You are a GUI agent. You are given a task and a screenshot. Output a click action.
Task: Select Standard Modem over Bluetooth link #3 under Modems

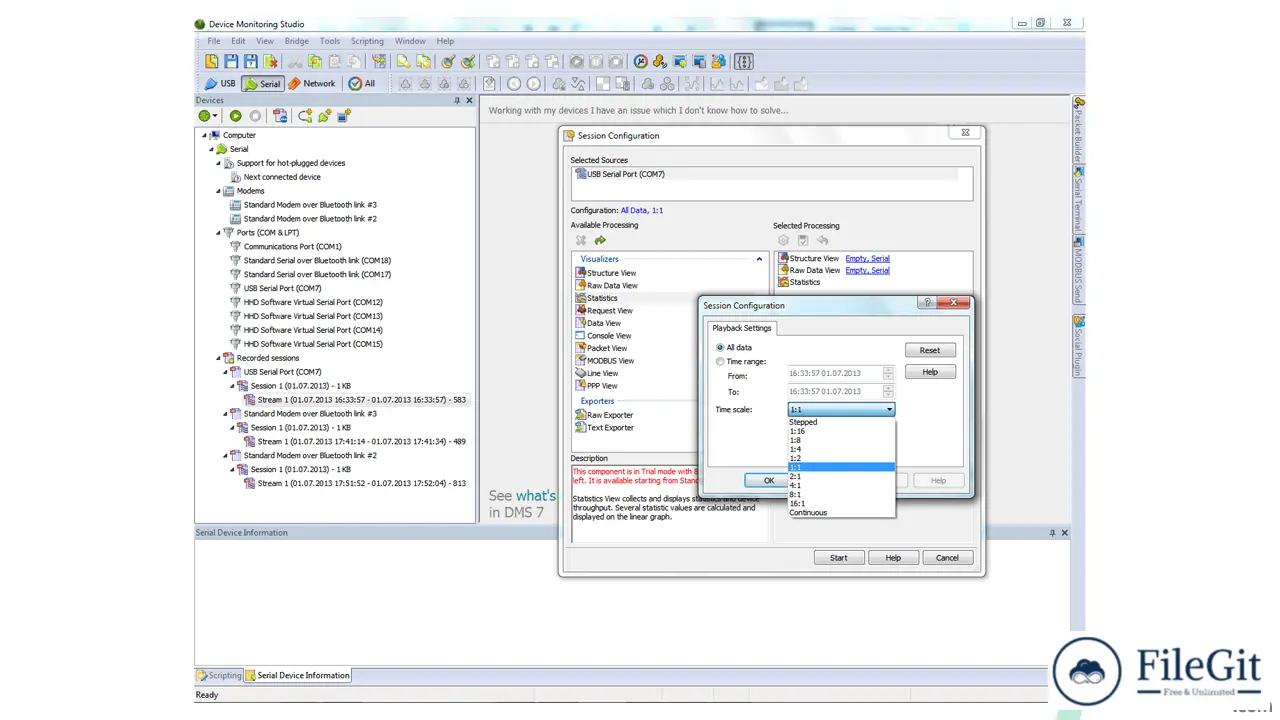[x=310, y=205]
